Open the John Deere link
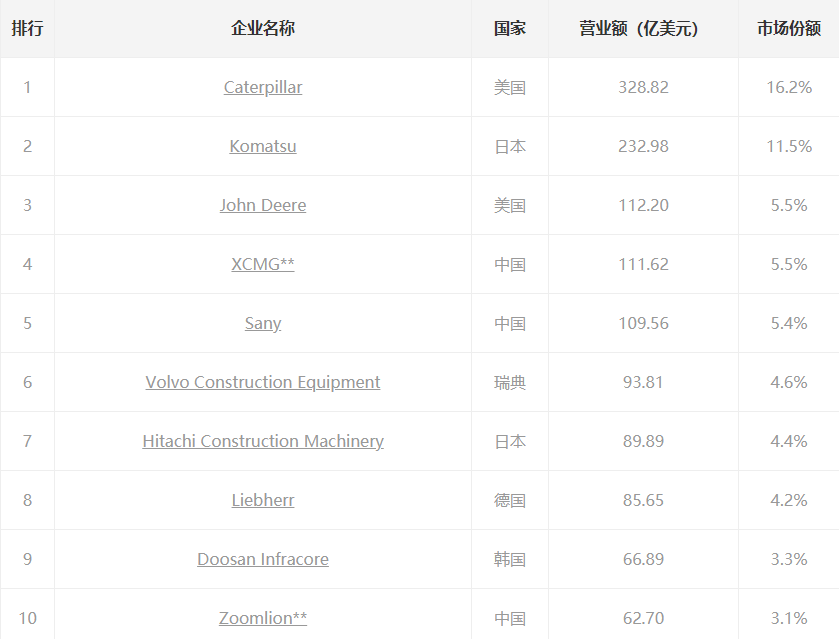Viewport: 839px width, 639px height. click(x=263, y=205)
